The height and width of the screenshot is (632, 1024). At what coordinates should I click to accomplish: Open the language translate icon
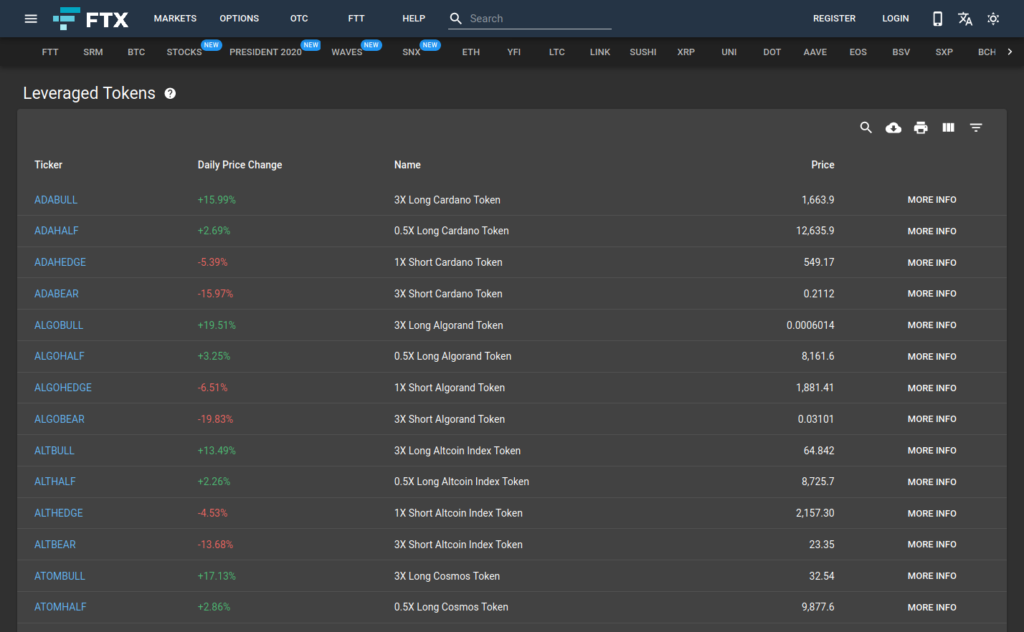[965, 18]
